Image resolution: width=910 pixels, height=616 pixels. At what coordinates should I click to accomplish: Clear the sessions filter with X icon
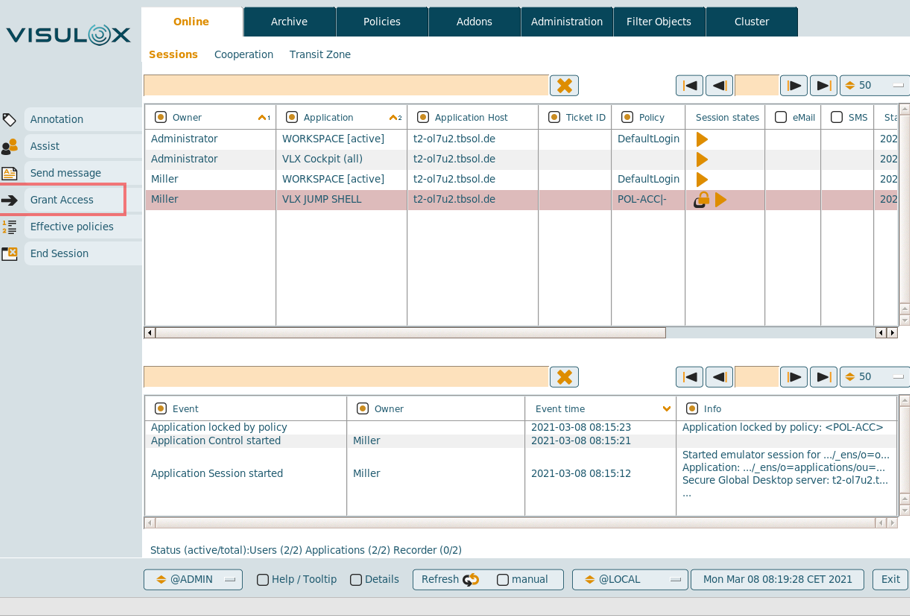tap(564, 86)
